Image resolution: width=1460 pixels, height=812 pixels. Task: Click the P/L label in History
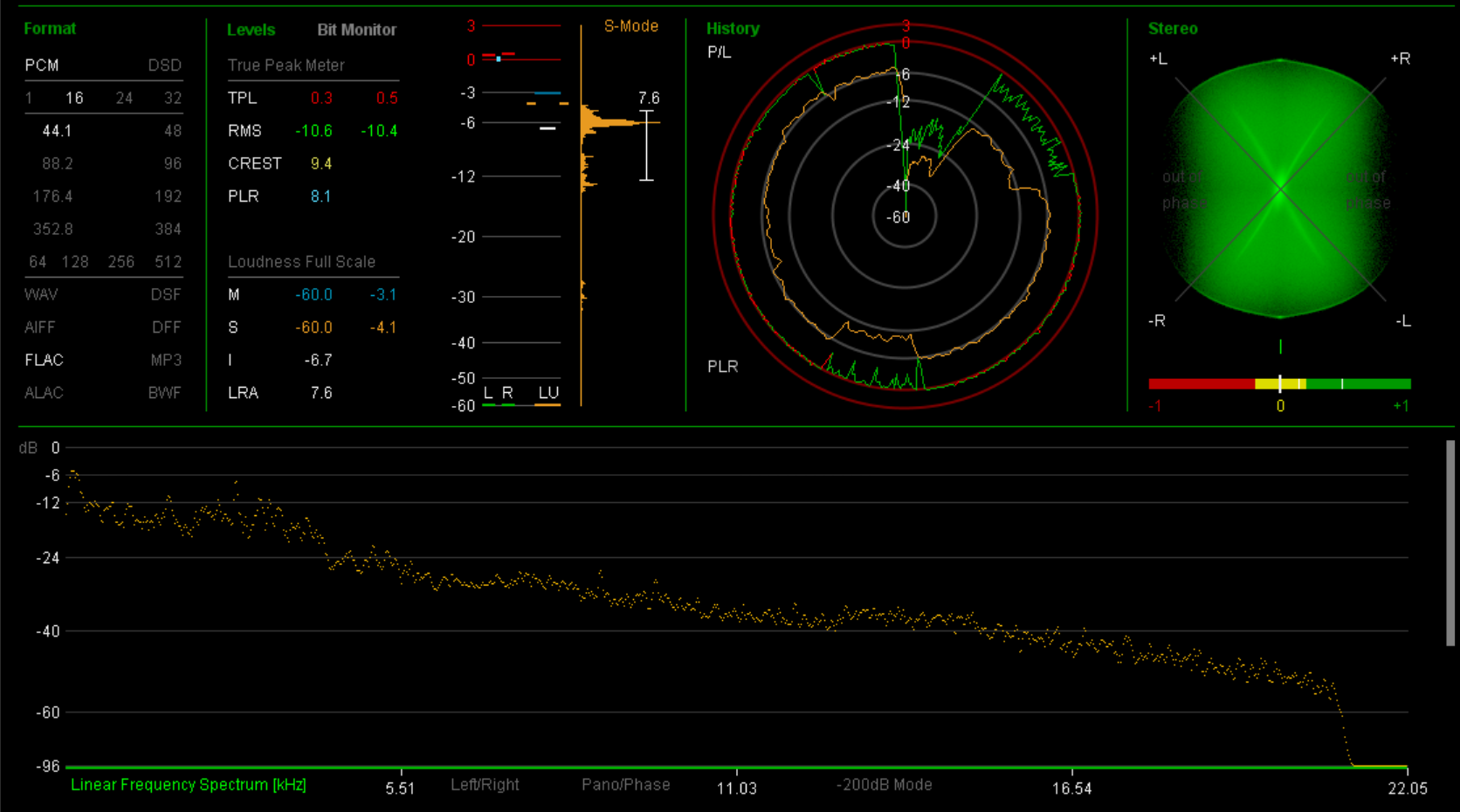720,52
